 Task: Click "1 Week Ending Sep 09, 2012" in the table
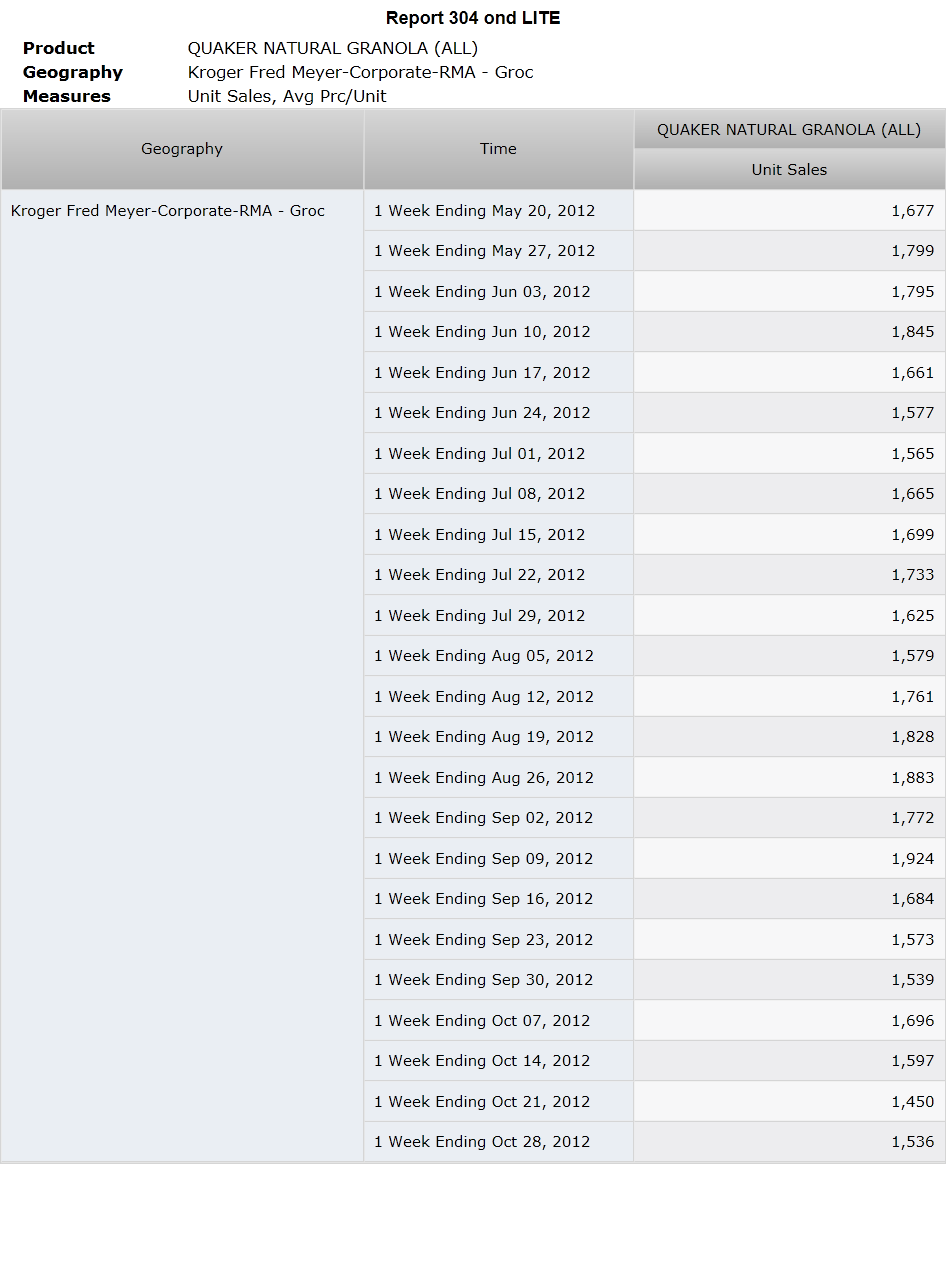(x=498, y=858)
